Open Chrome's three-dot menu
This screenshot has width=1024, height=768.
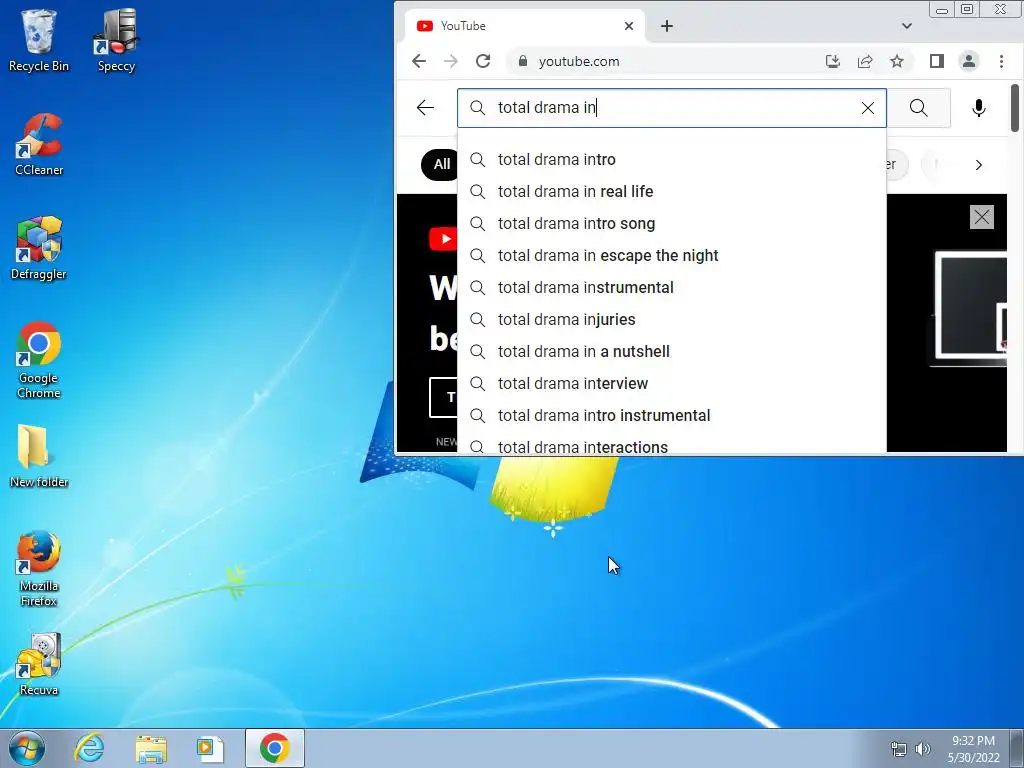tap(1001, 61)
